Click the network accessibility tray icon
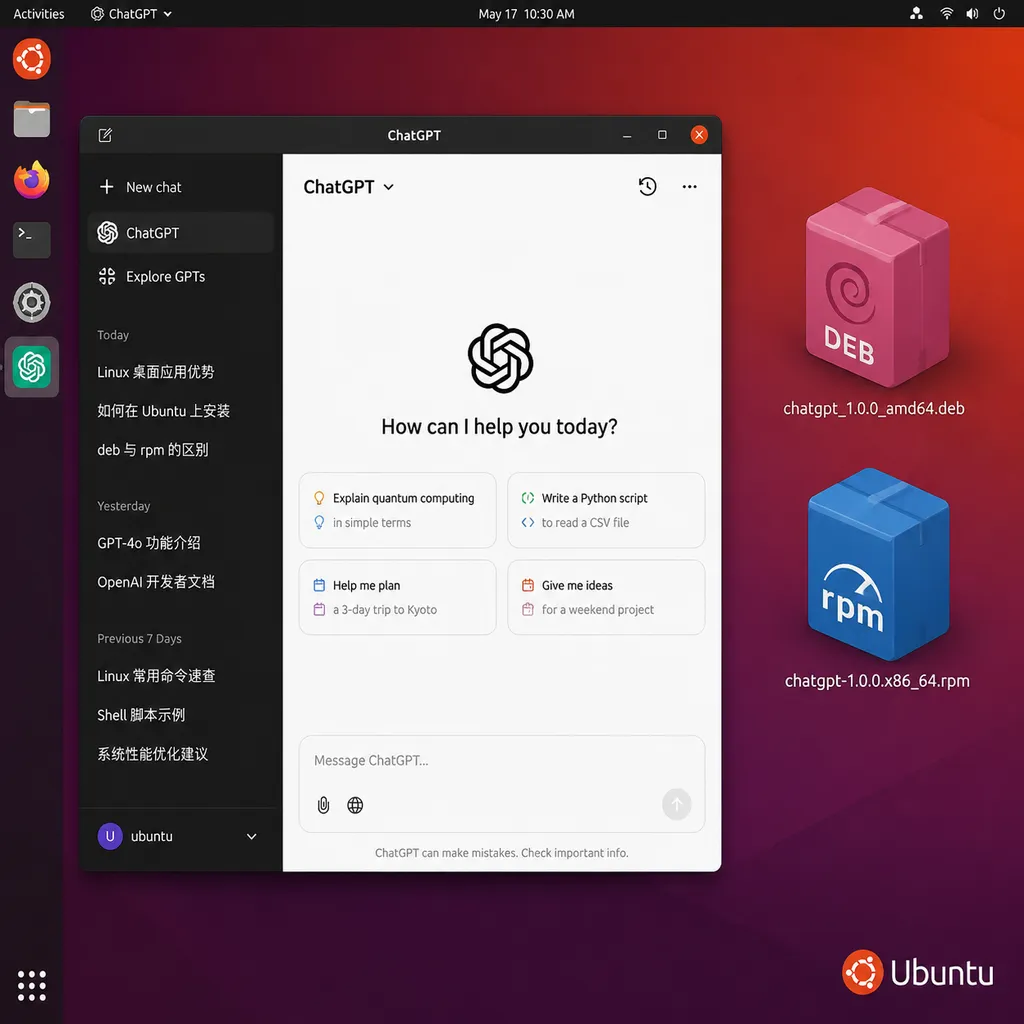 [x=916, y=14]
